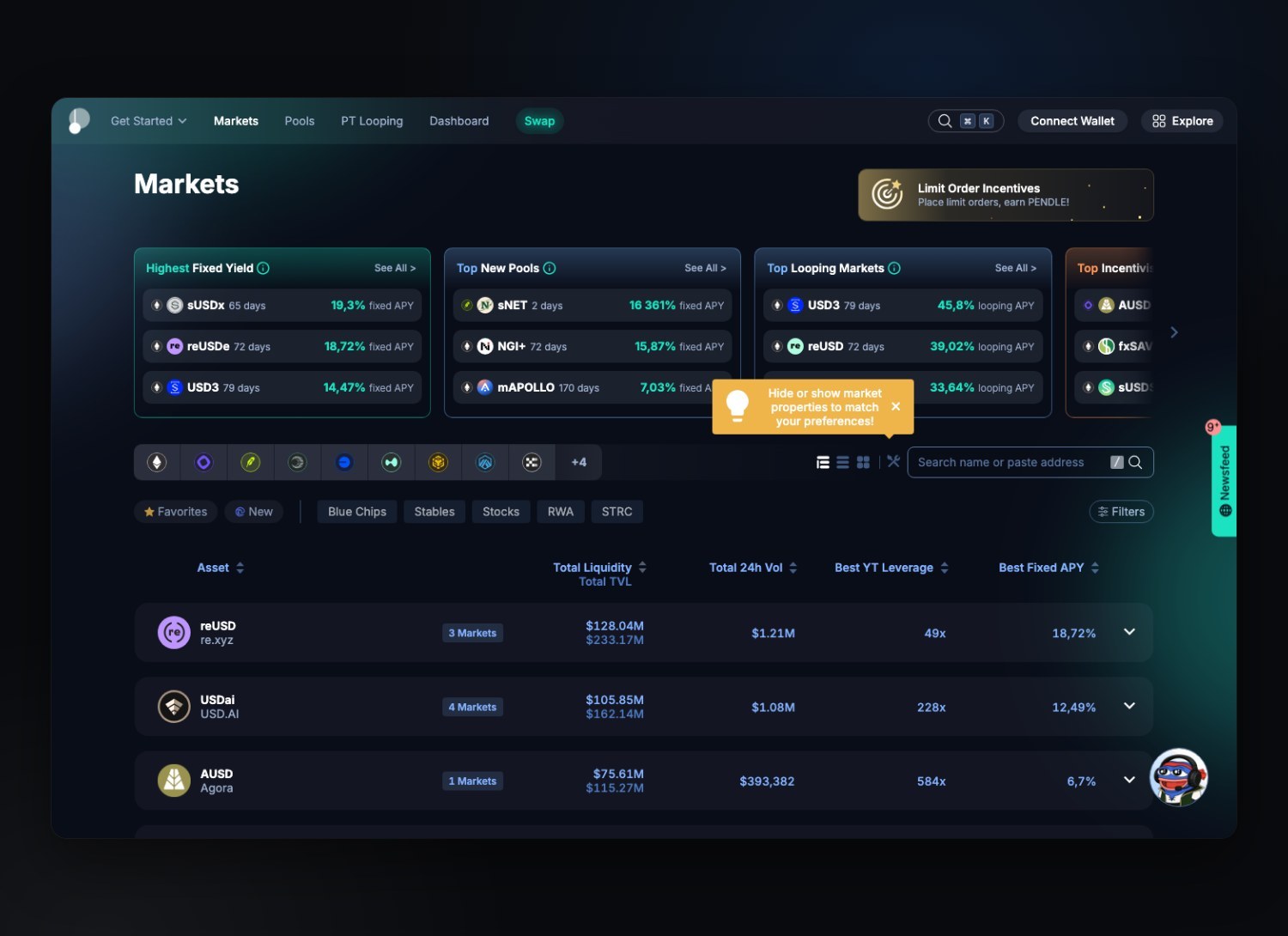Sort by the Best Fixed APY column
Image resolution: width=1288 pixels, height=936 pixels.
pyautogui.click(x=1048, y=568)
